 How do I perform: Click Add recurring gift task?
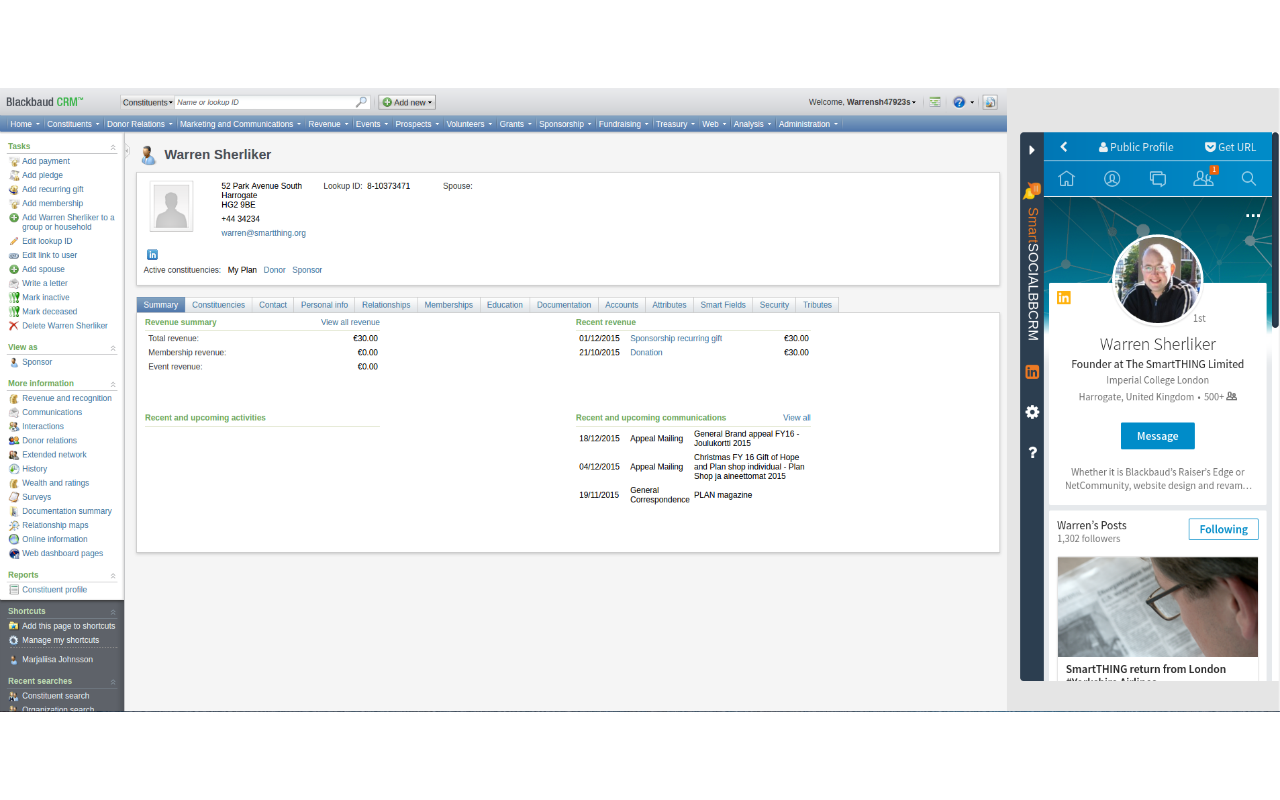tap(53, 189)
